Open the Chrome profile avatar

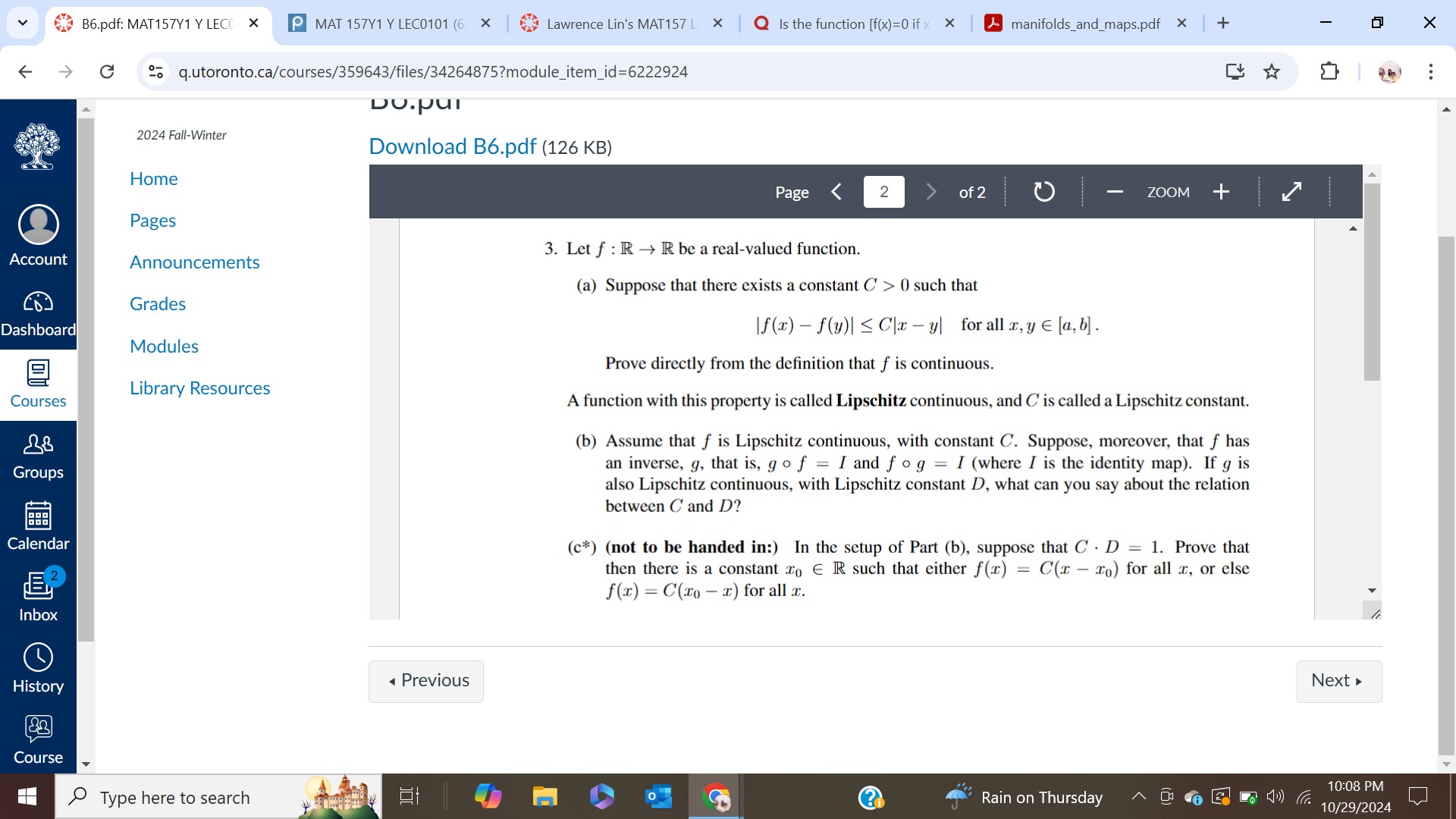[x=1389, y=72]
